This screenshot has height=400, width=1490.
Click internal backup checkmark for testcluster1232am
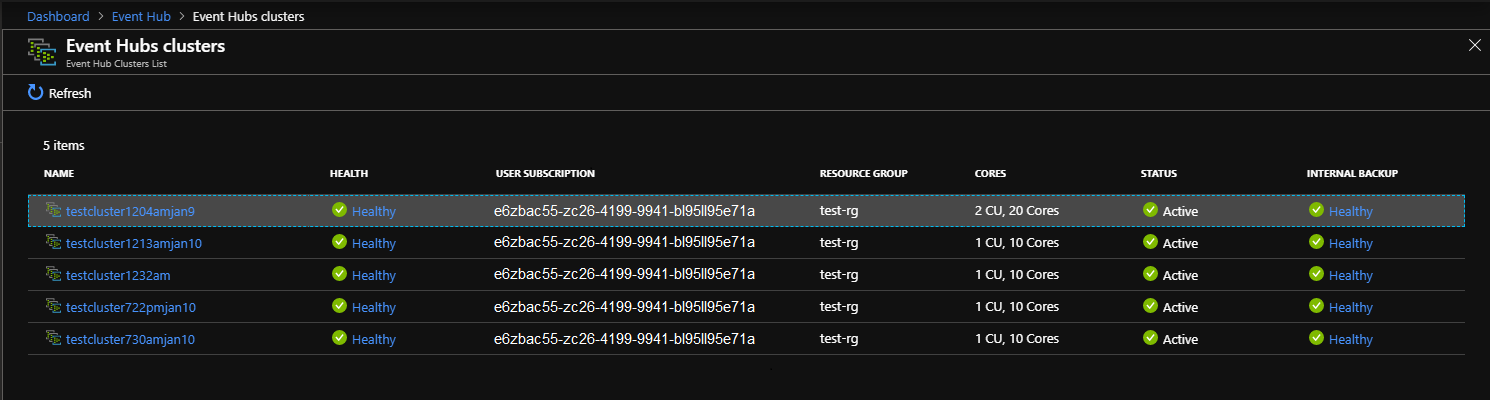pyautogui.click(x=1316, y=275)
